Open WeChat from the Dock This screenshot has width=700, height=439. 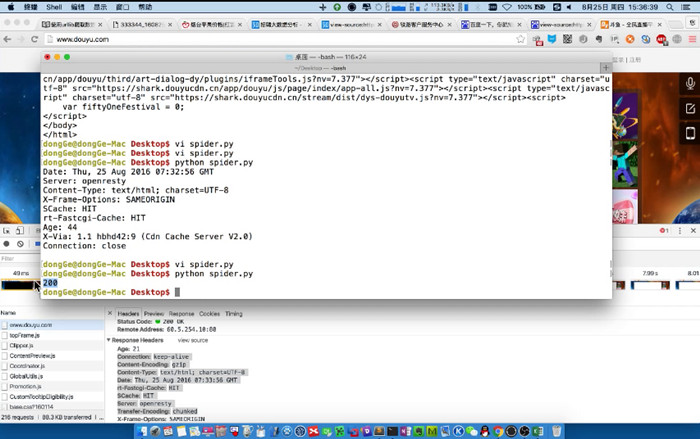pyautogui.click(x=471, y=431)
